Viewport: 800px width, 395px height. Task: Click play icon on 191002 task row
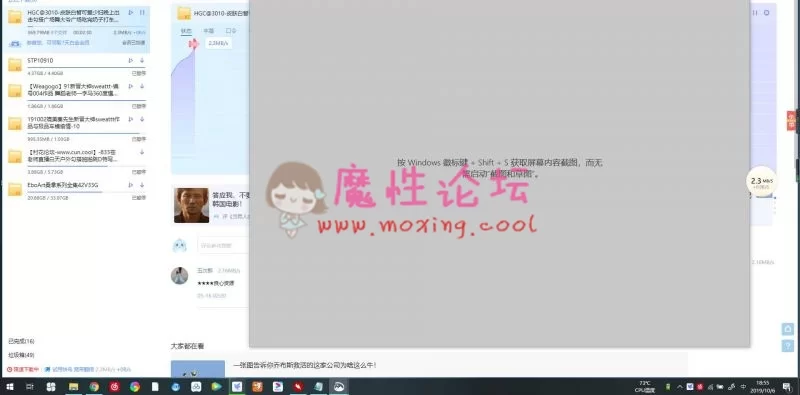(131, 119)
